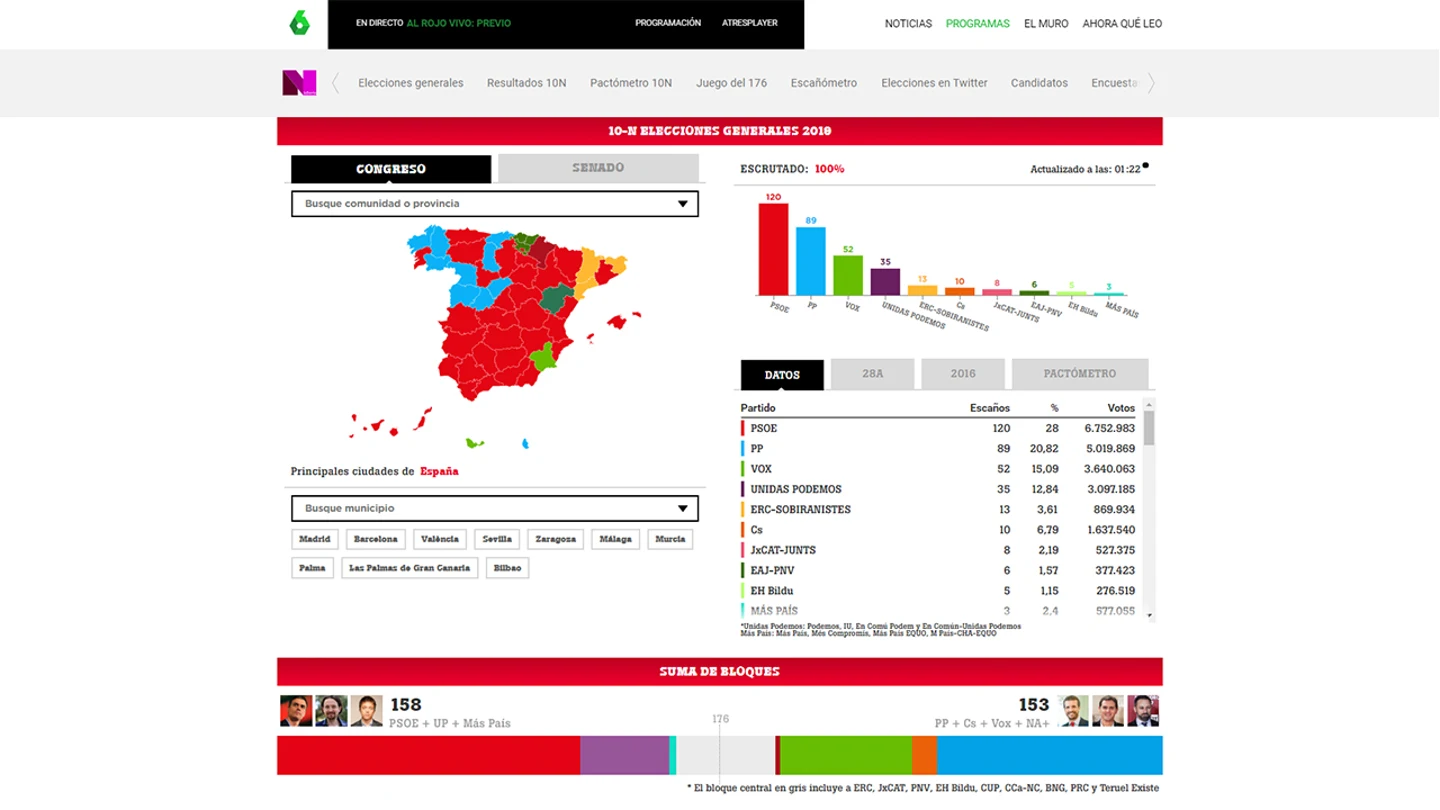1440x810 pixels.
Task: Click the Murcia green province on map
Action: pos(543,358)
